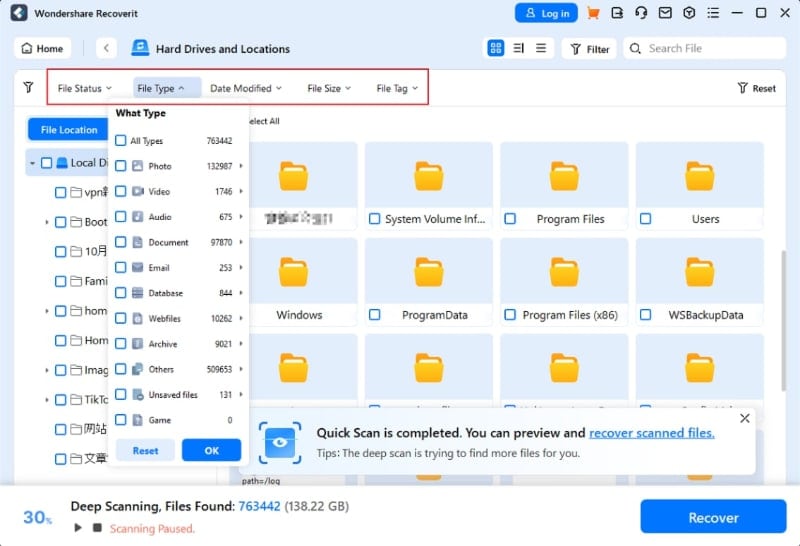Viewport: 800px width, 546px height.
Task: Click the blue Recover button
Action: (x=713, y=517)
